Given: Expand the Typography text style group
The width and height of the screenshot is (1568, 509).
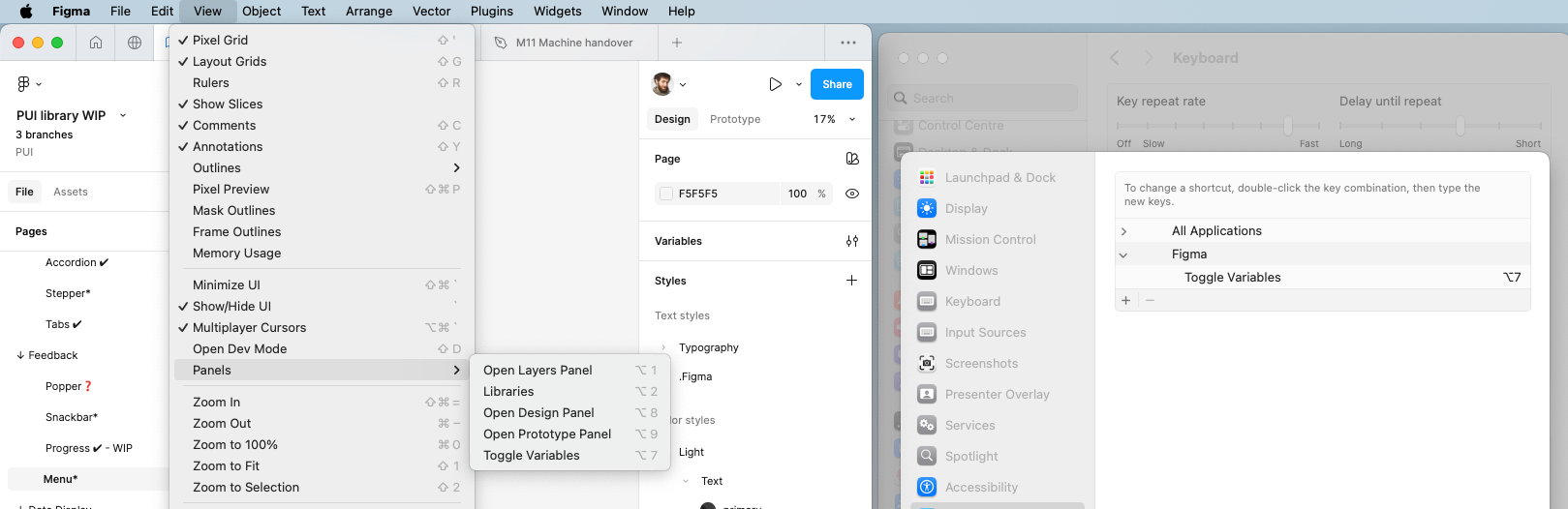Looking at the screenshot, I should [663, 347].
